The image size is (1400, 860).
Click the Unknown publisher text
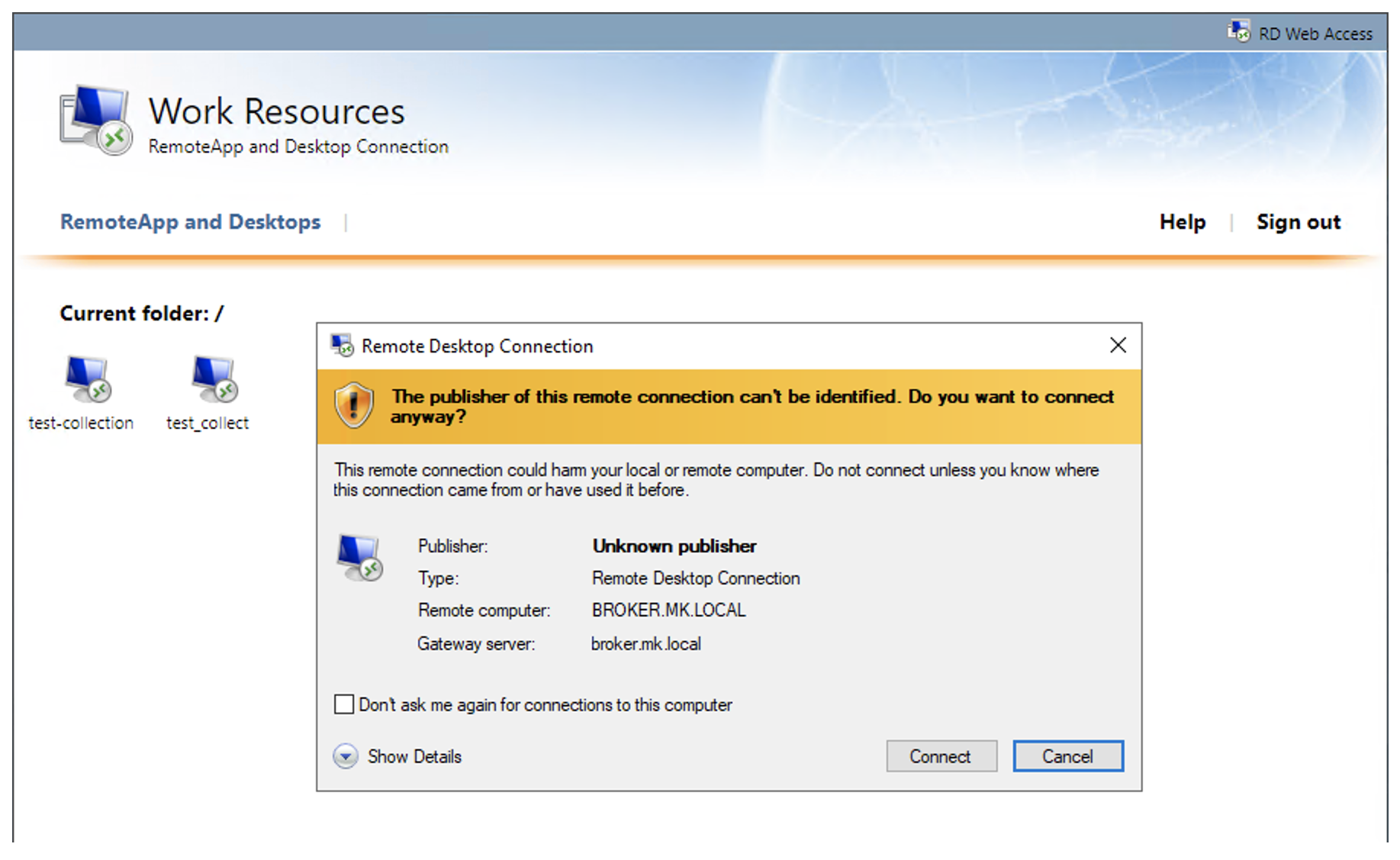(674, 546)
